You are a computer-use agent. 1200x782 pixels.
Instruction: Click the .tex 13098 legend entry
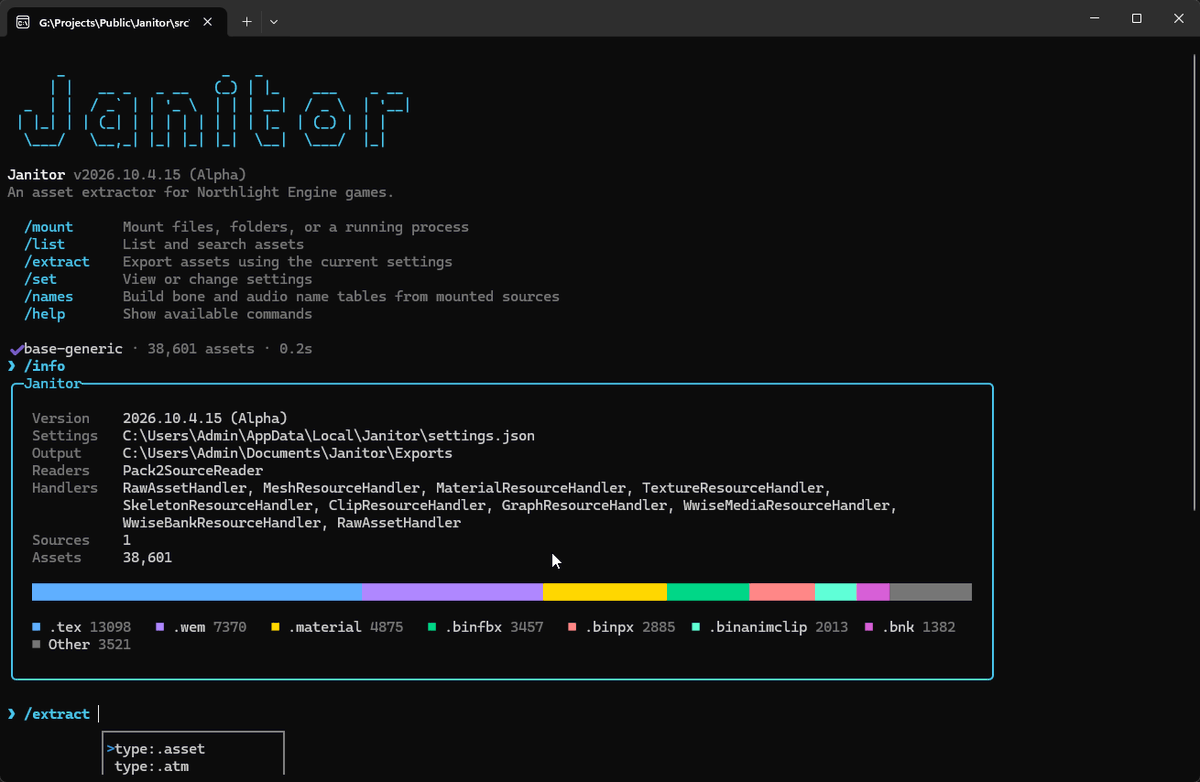[82, 627]
